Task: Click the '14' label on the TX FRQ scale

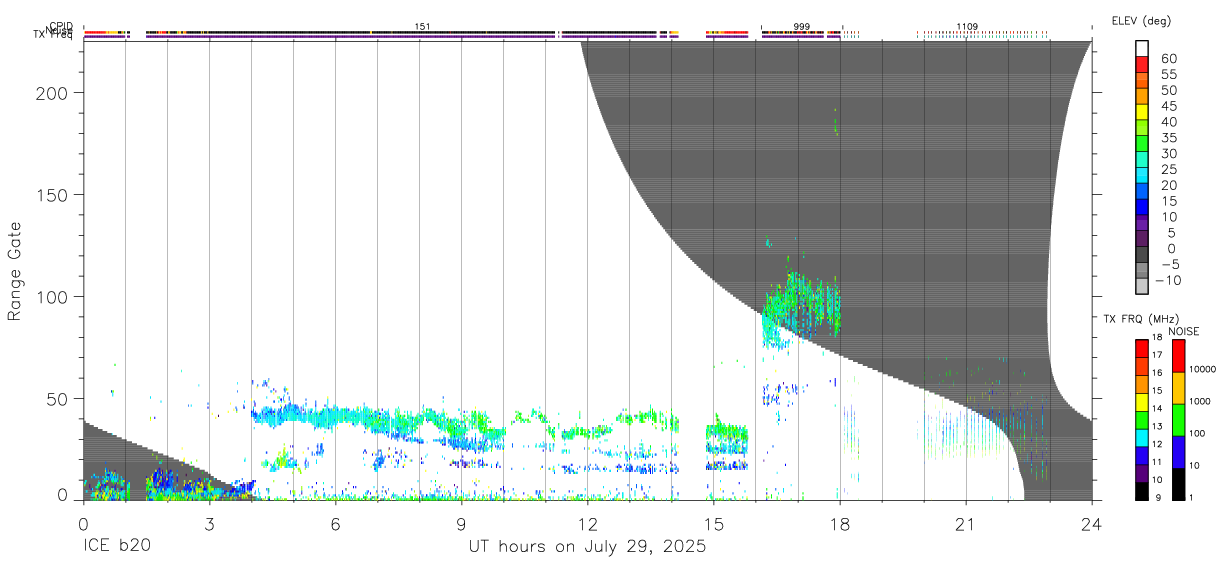Action: tap(1158, 408)
